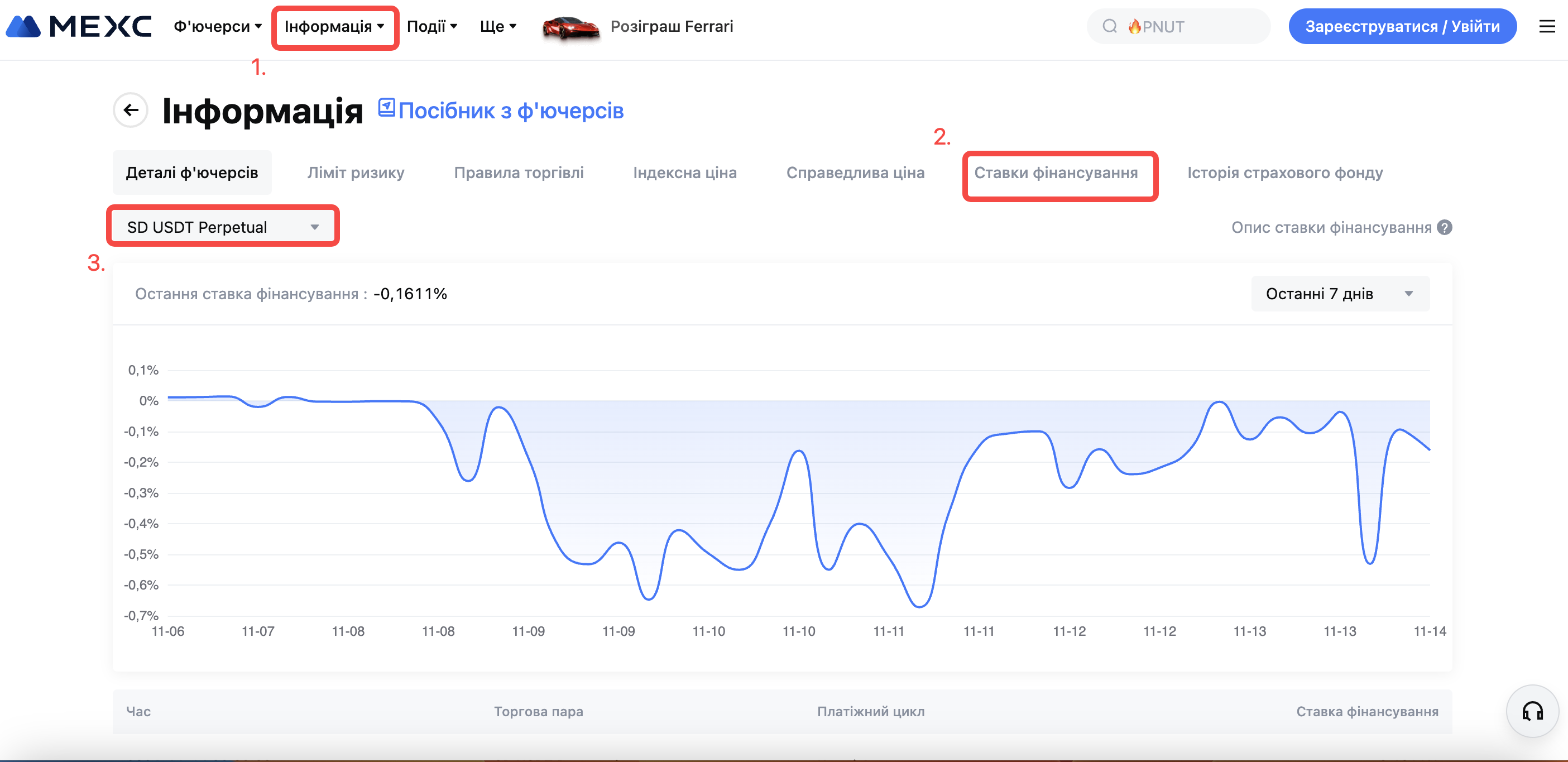Open the Інформація menu
This screenshot has height=762, width=1568.
(x=334, y=26)
